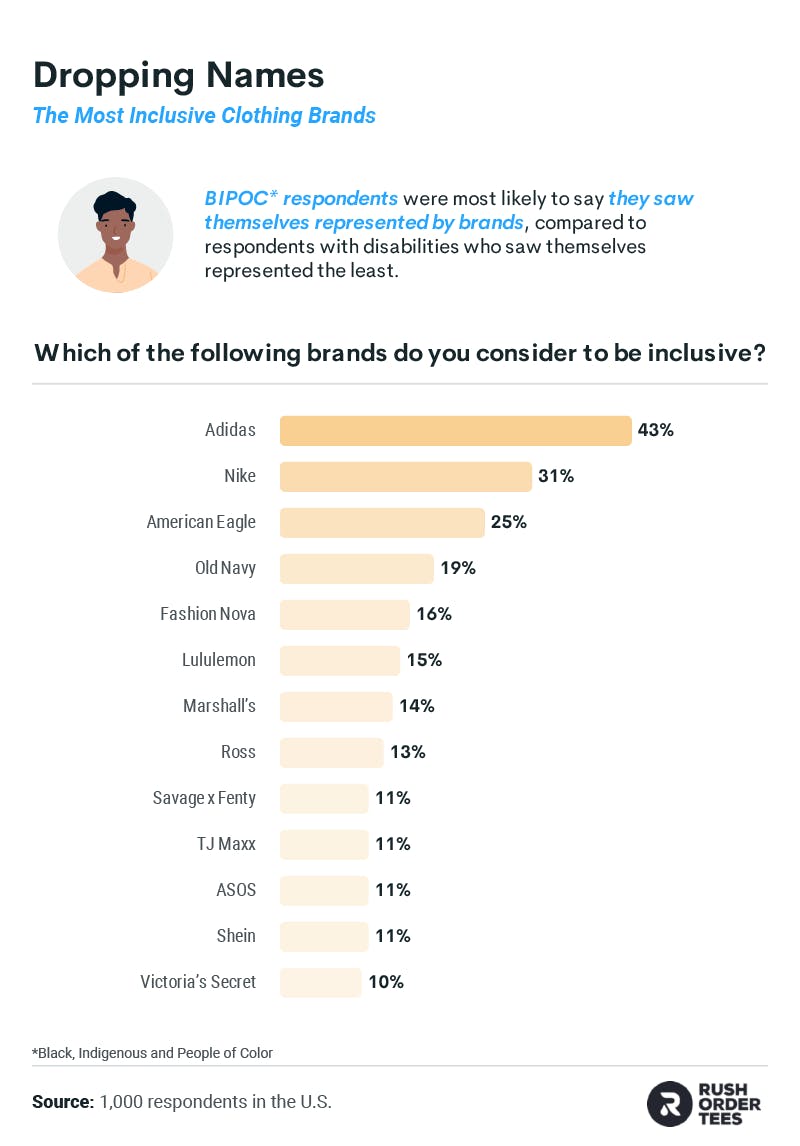This screenshot has width=800, height=1146.
Task: Click the Marshall's brand label
Action: [x=219, y=706]
